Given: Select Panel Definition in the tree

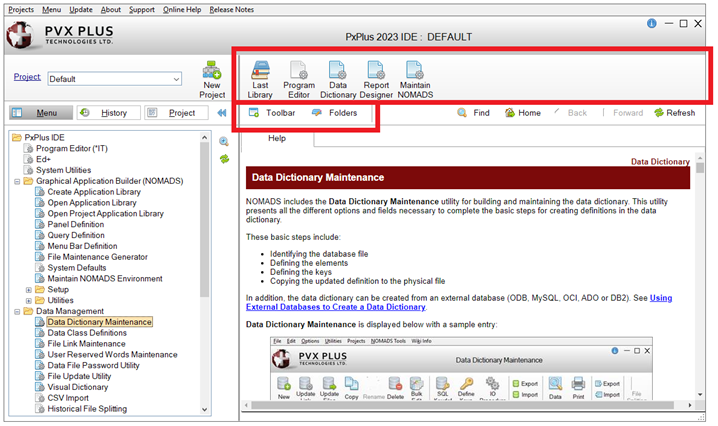Looking at the screenshot, I should coord(82,224).
